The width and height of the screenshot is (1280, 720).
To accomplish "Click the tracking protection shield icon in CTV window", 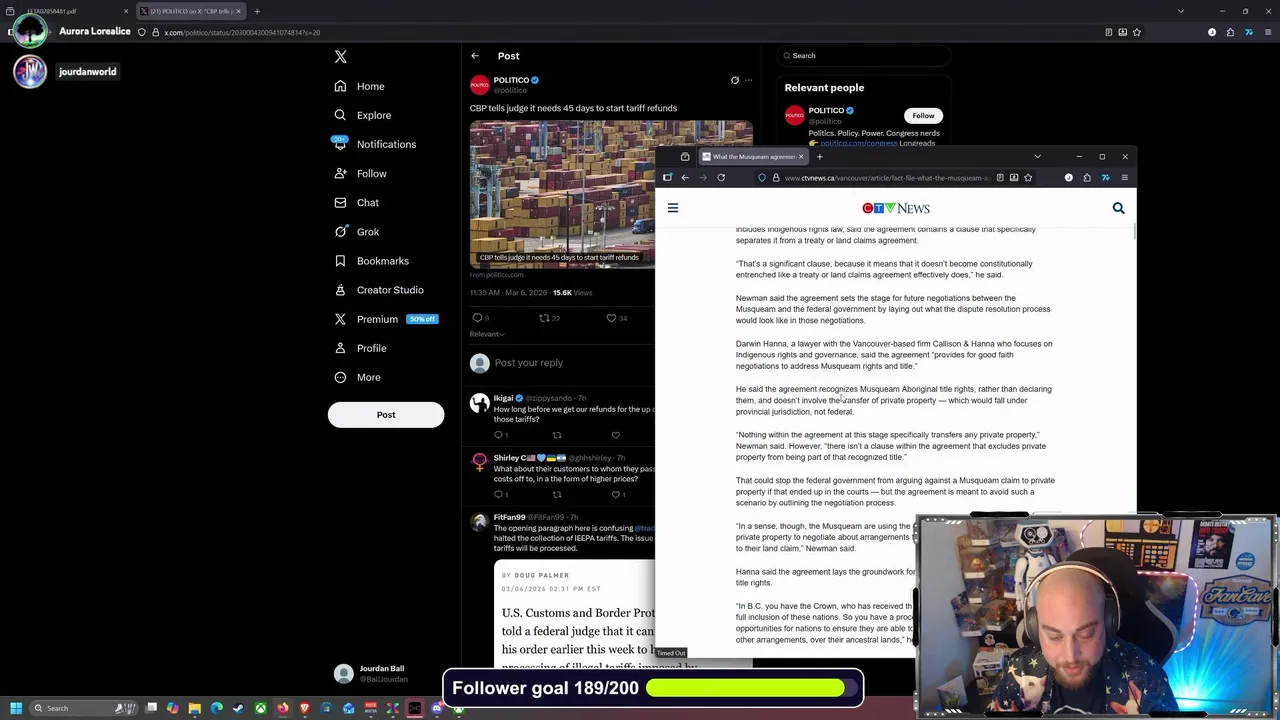I will click(762, 178).
